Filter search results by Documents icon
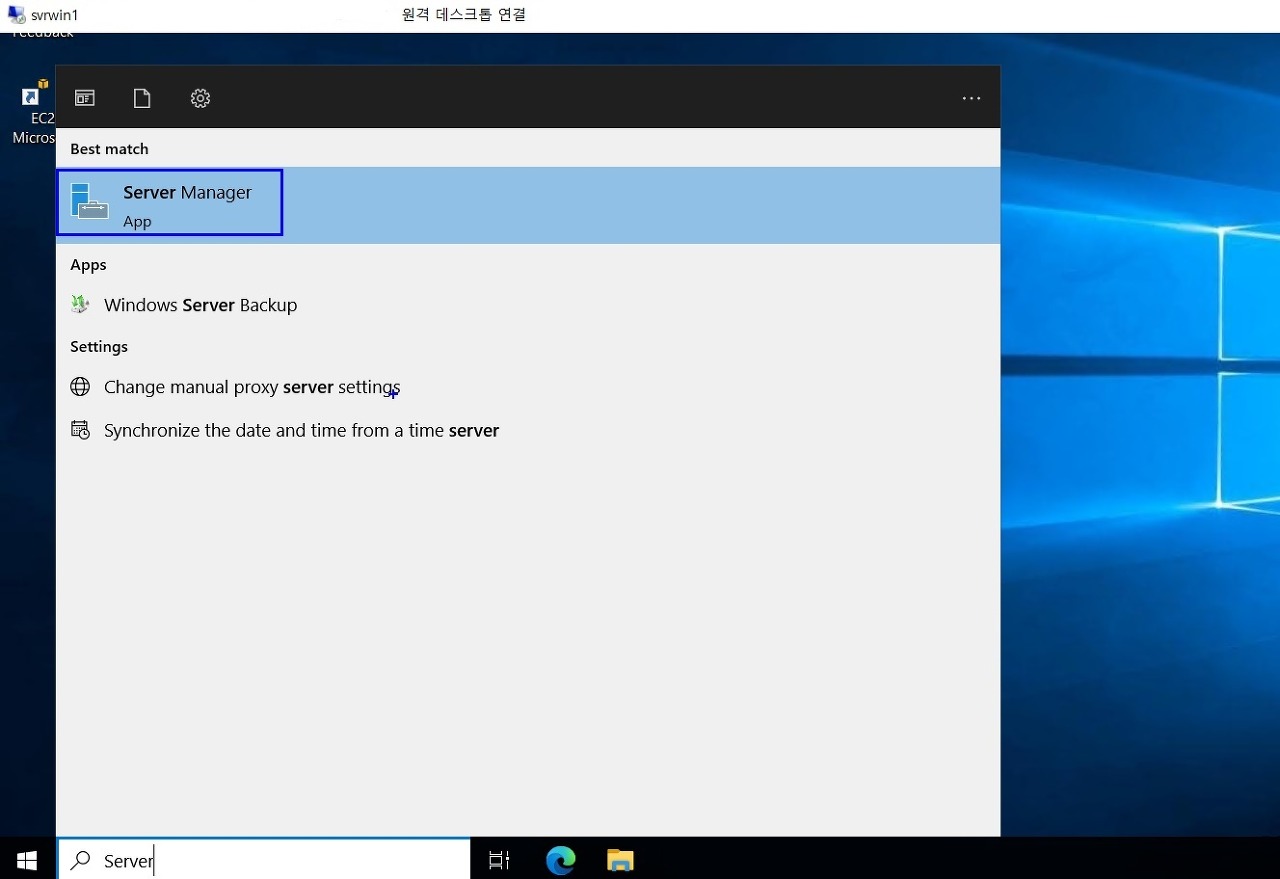Viewport: 1280px width, 879px height. [142, 98]
